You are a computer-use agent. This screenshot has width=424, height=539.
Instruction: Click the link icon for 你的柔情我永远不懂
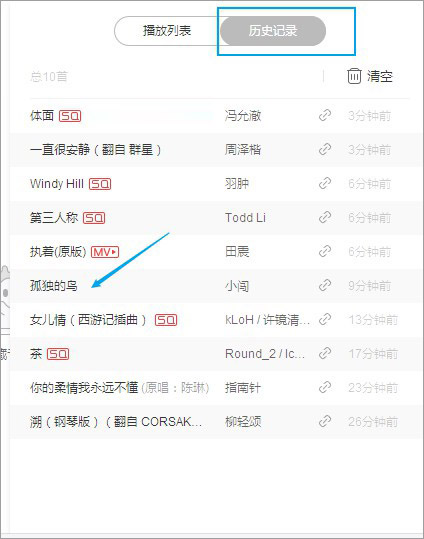tap(325, 387)
